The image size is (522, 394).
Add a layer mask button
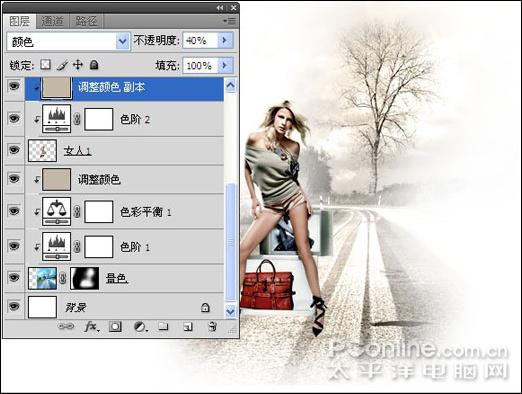115,326
